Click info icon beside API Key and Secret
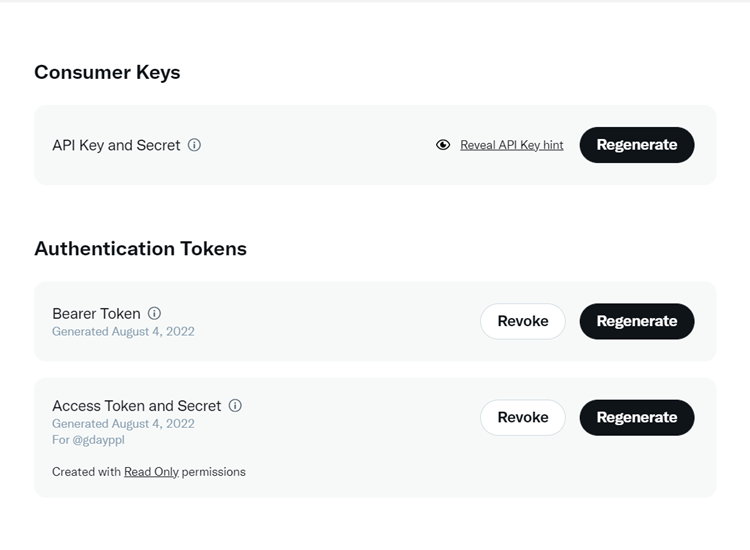The width and height of the screenshot is (750, 550). pyautogui.click(x=194, y=145)
